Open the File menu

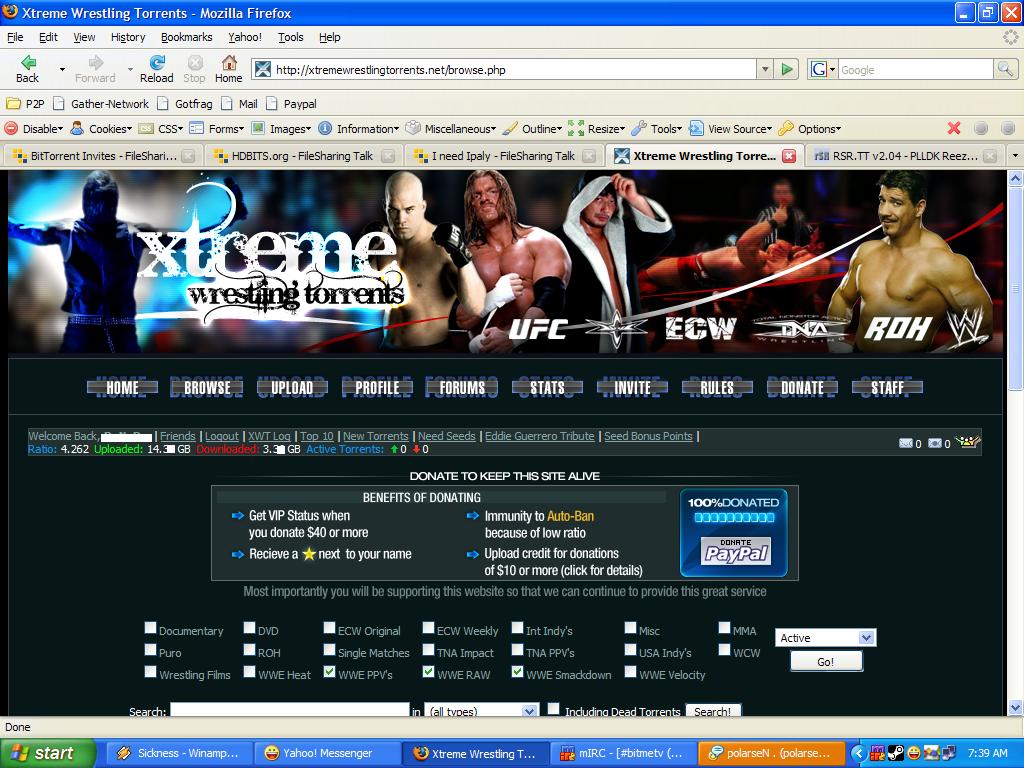[15, 37]
